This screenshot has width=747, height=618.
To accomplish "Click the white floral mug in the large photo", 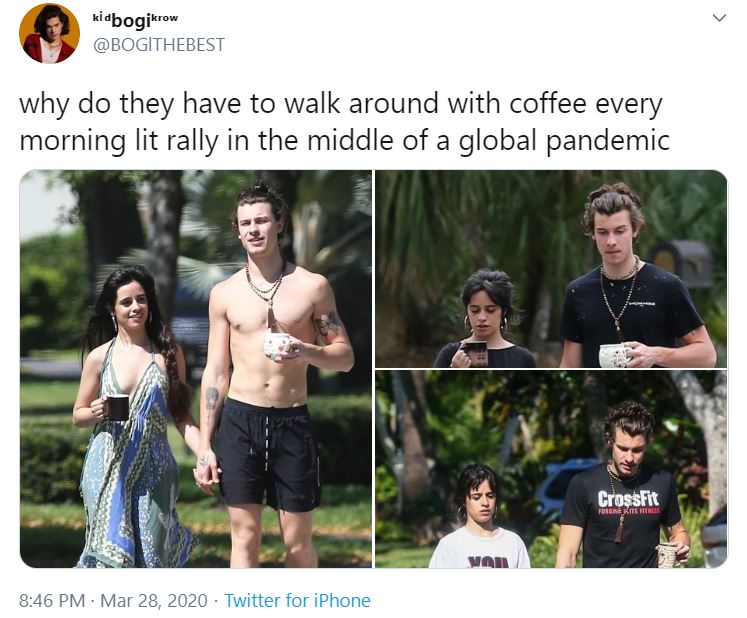I will (277, 345).
